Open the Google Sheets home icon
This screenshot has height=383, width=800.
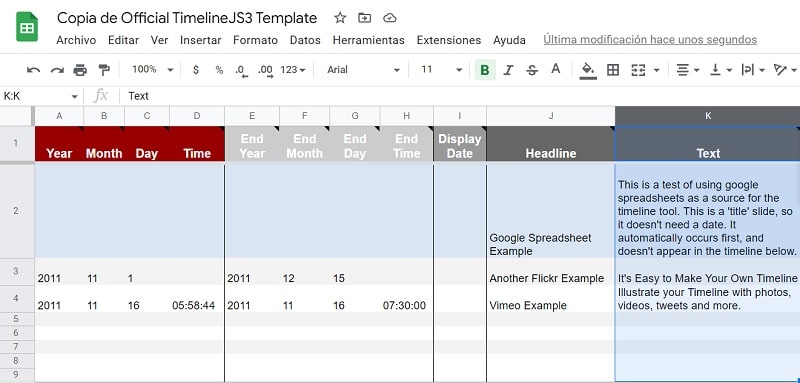(27, 28)
